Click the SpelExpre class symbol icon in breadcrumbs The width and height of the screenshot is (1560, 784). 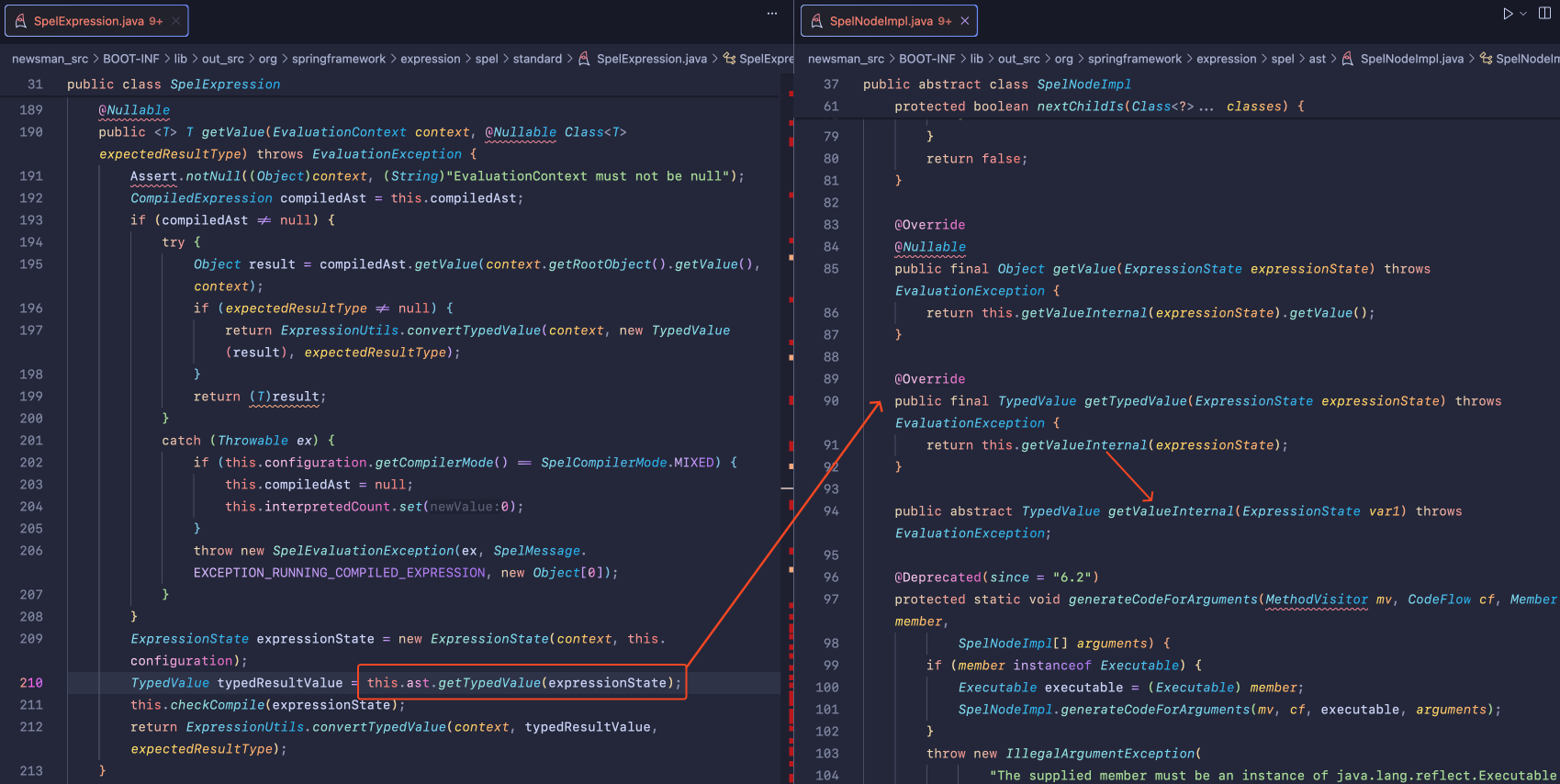point(730,59)
